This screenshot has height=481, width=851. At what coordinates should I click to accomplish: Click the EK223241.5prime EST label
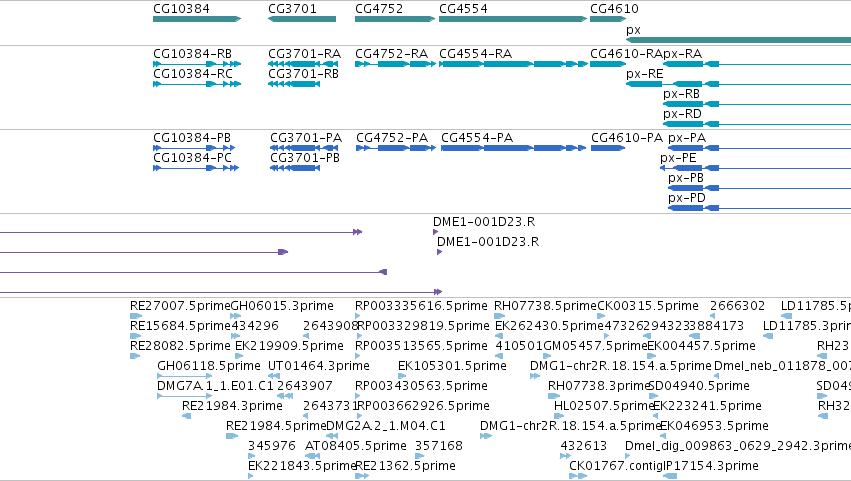pyautogui.click(x=707, y=407)
